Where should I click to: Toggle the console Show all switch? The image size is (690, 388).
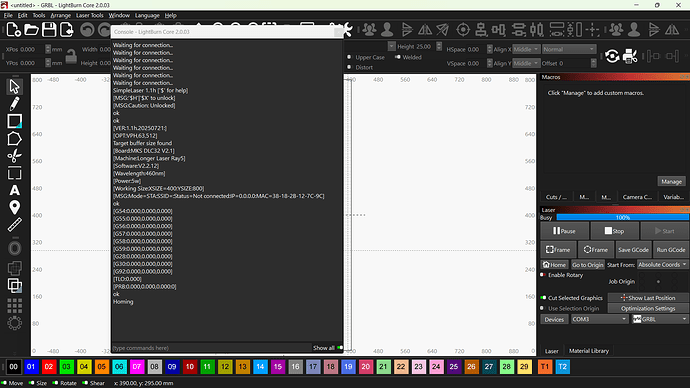pyautogui.click(x=340, y=348)
